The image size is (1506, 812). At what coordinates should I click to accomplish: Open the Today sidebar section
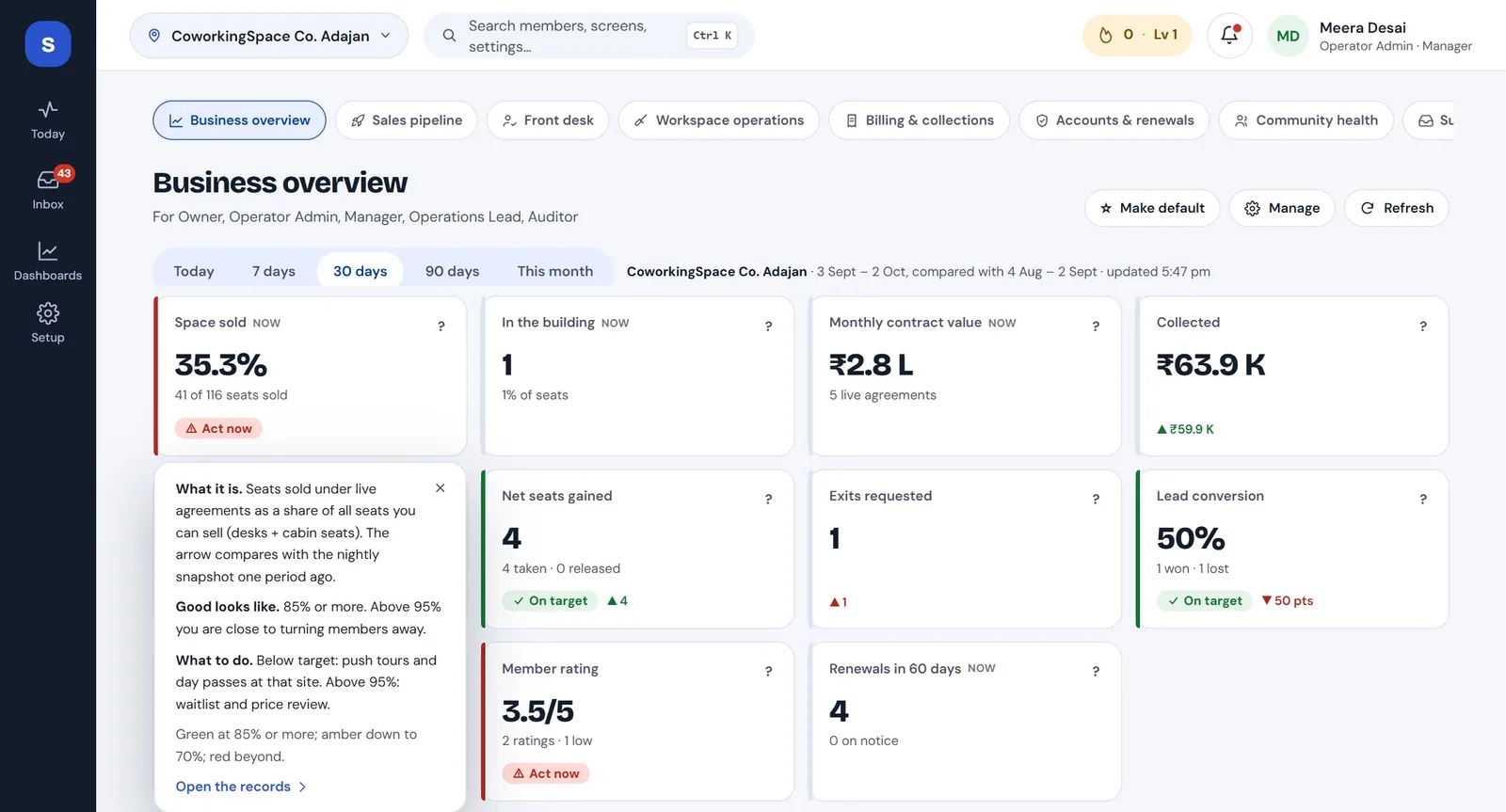click(x=48, y=120)
